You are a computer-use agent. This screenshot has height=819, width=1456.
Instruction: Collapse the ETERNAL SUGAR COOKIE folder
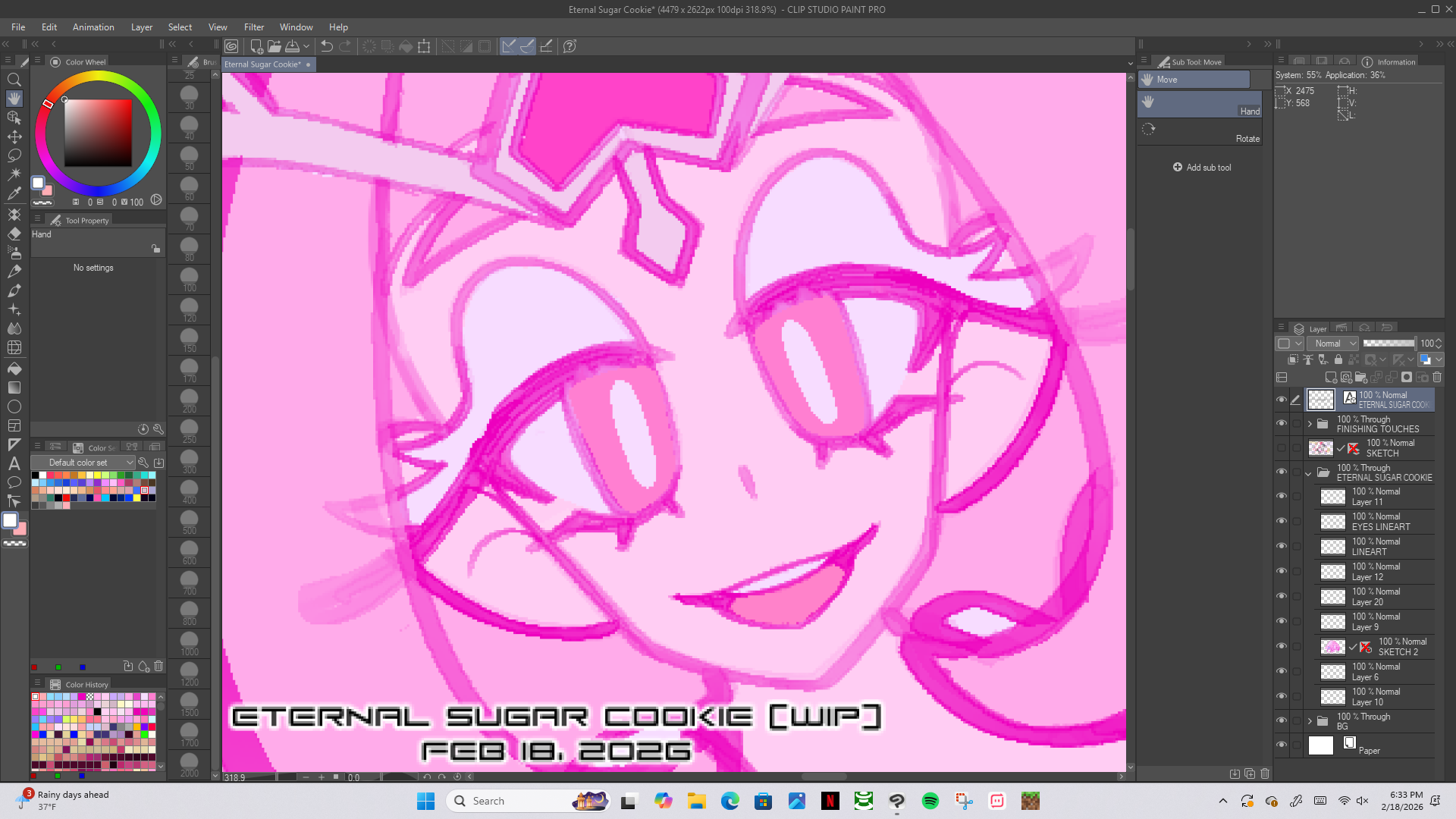pos(1308,473)
